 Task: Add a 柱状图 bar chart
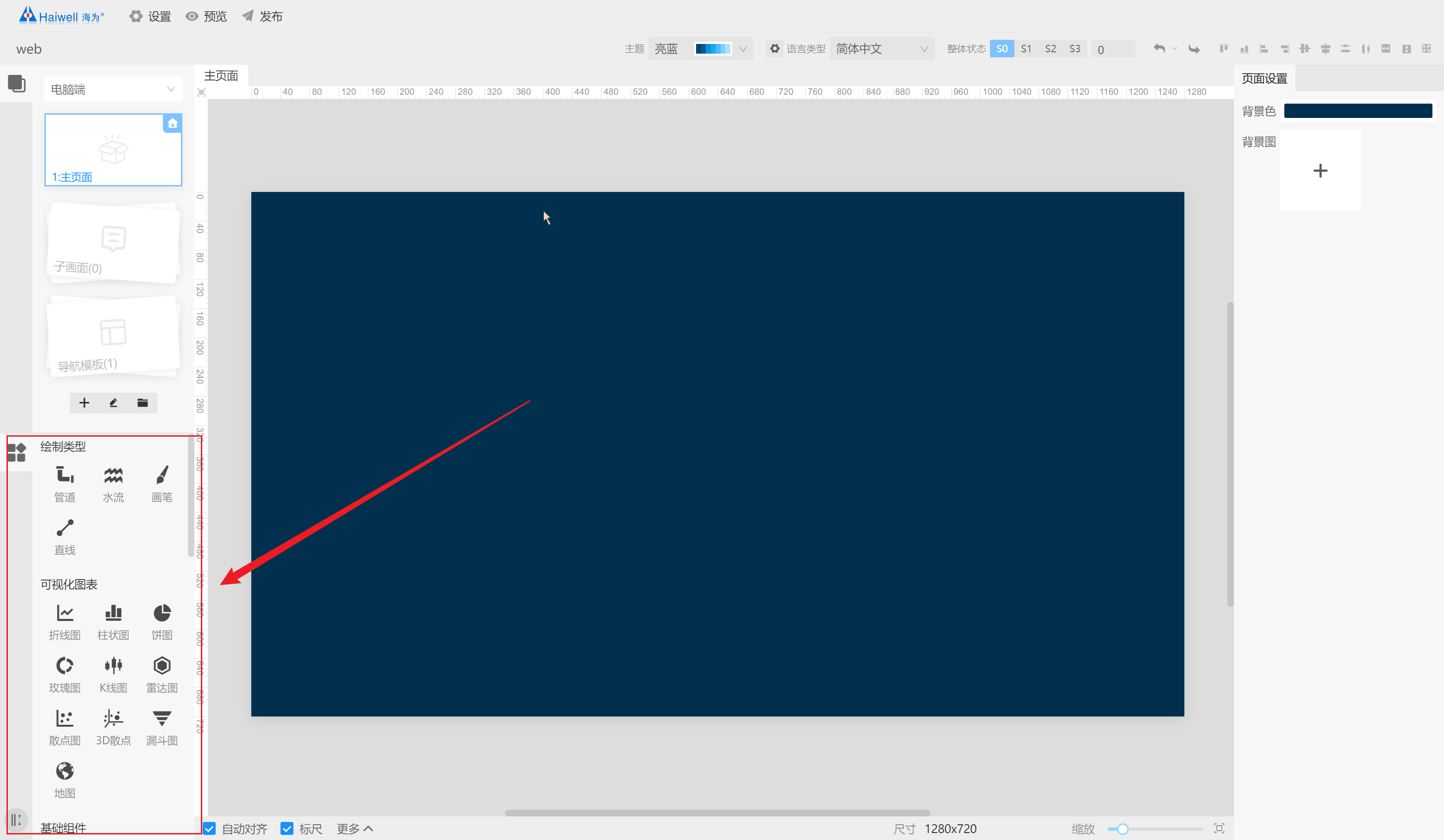click(113, 622)
